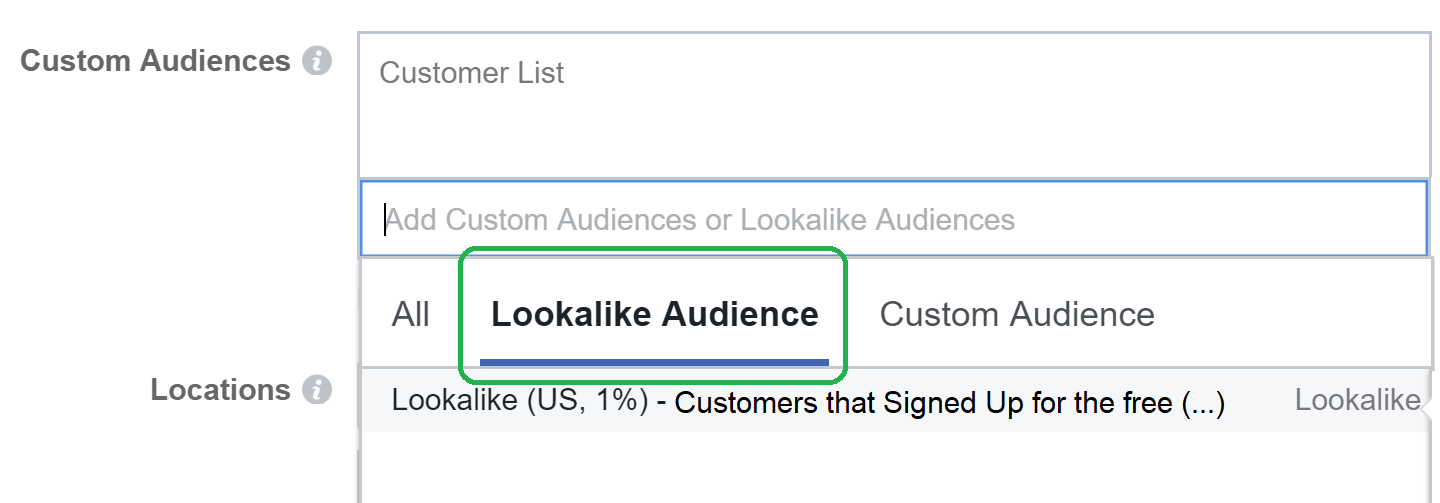Viewport: 1440px width, 503px height.
Task: Click the Locations field label
Action: click(x=220, y=390)
